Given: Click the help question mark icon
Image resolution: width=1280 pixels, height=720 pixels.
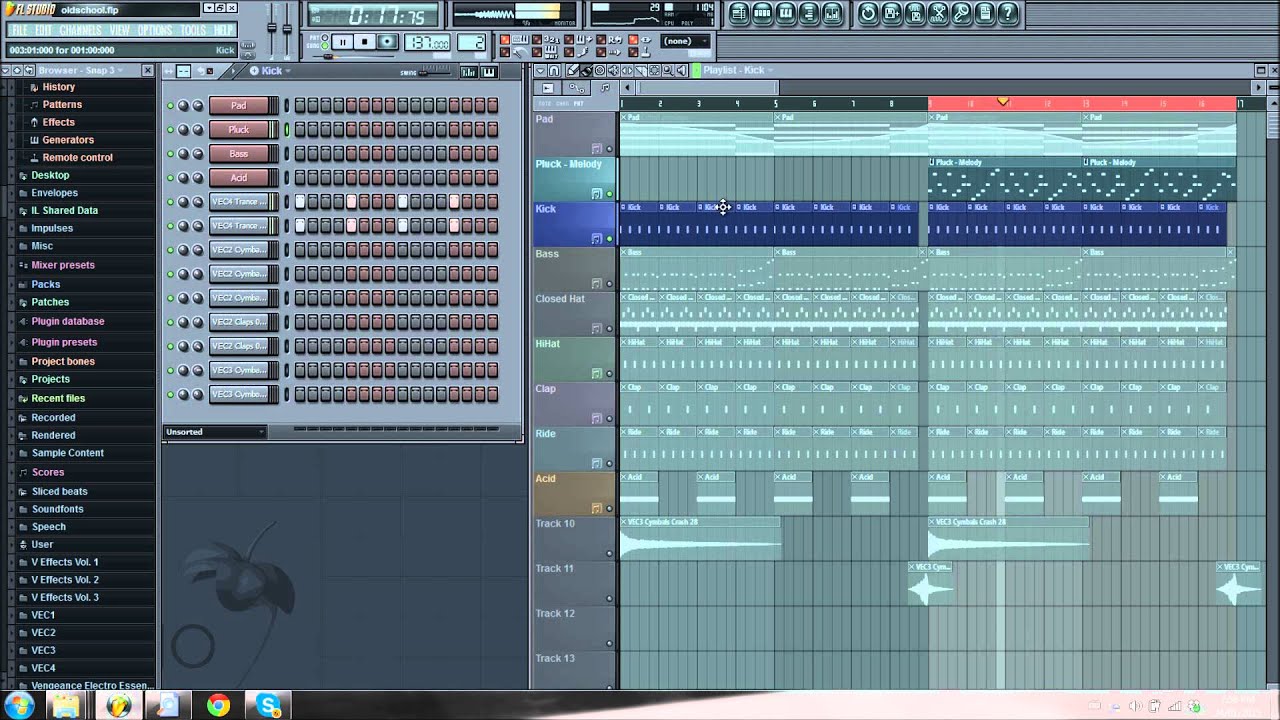Looking at the screenshot, I should (1008, 14).
